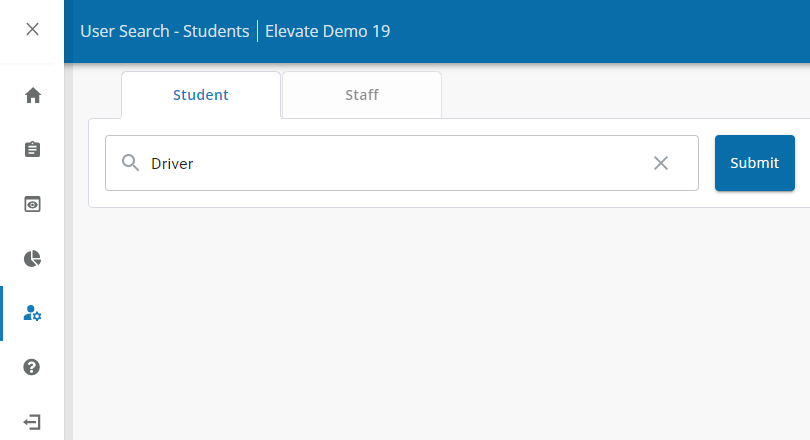Viewport: 810px width, 440px height.
Task: Open the pie chart reports icon
Action: 33,259
